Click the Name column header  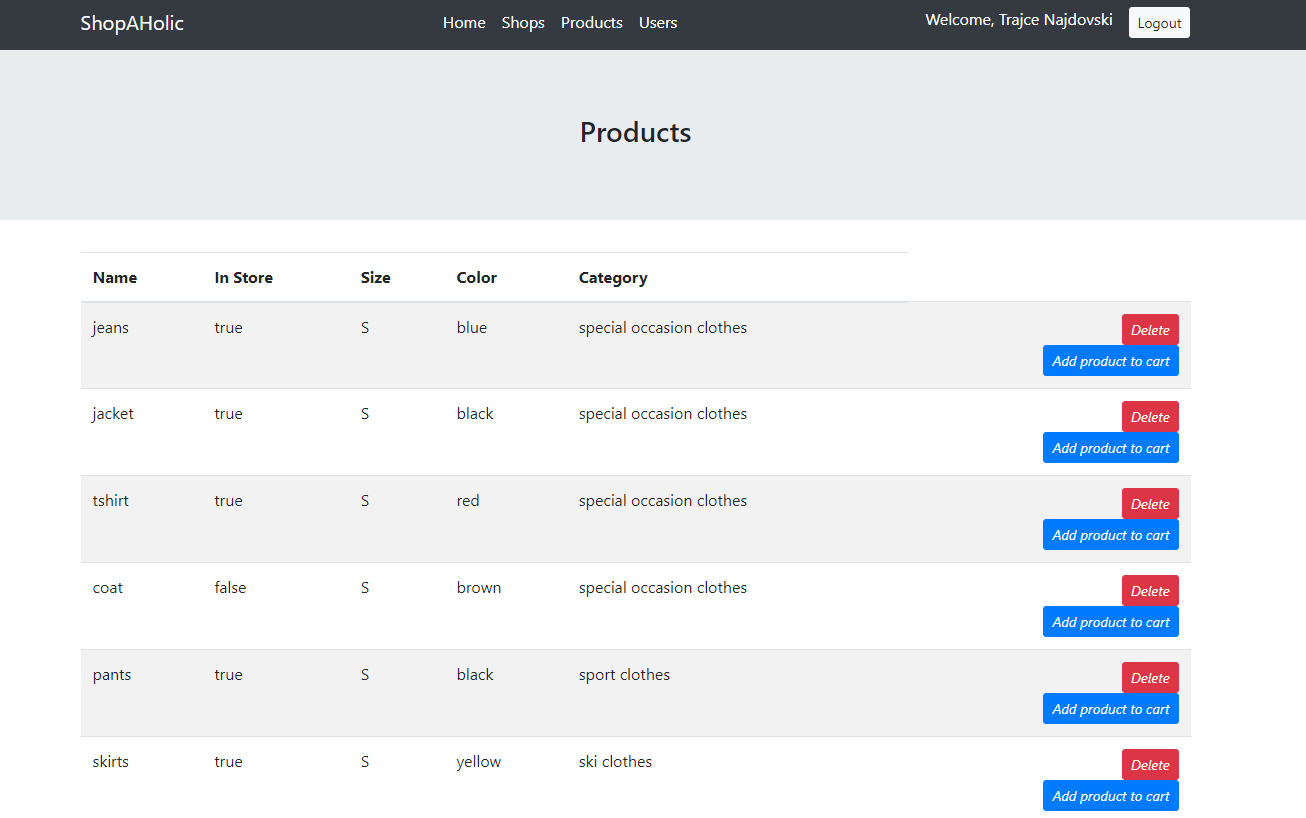point(115,278)
